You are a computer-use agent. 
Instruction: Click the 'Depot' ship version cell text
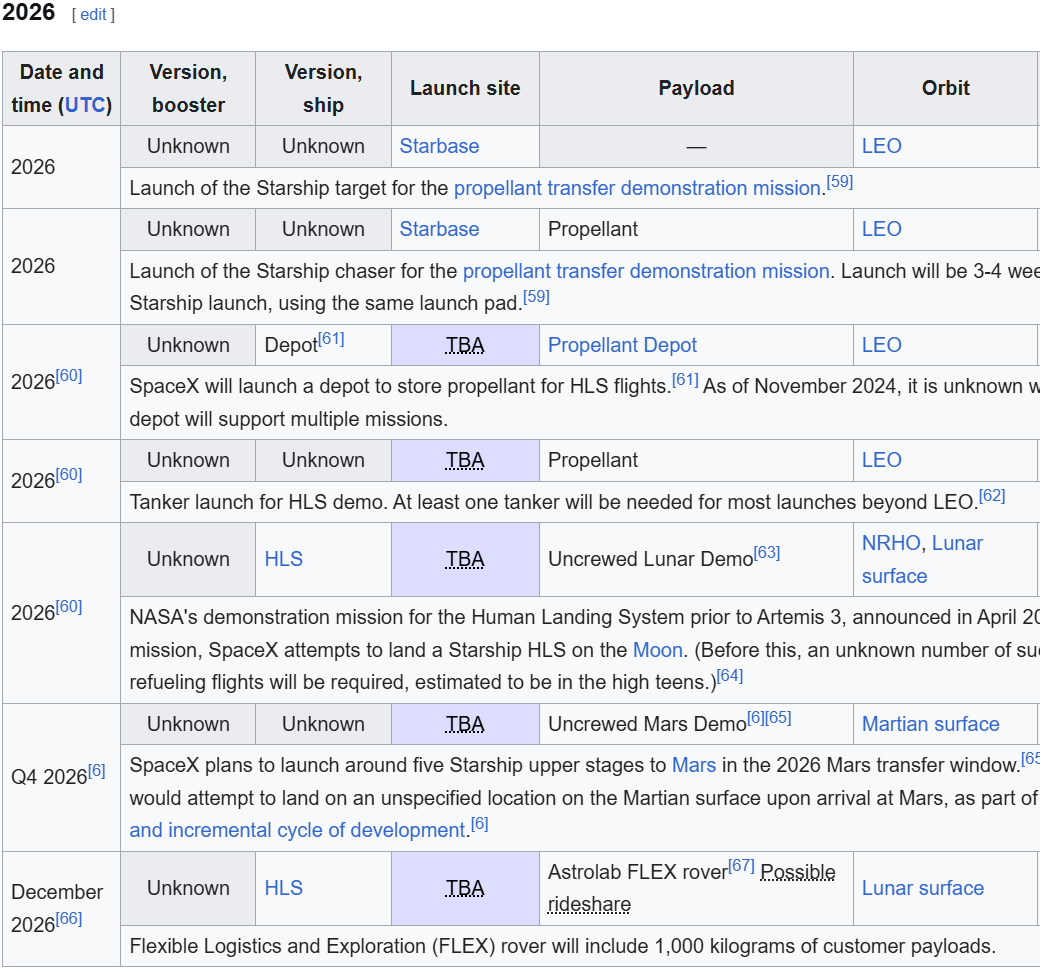(291, 345)
